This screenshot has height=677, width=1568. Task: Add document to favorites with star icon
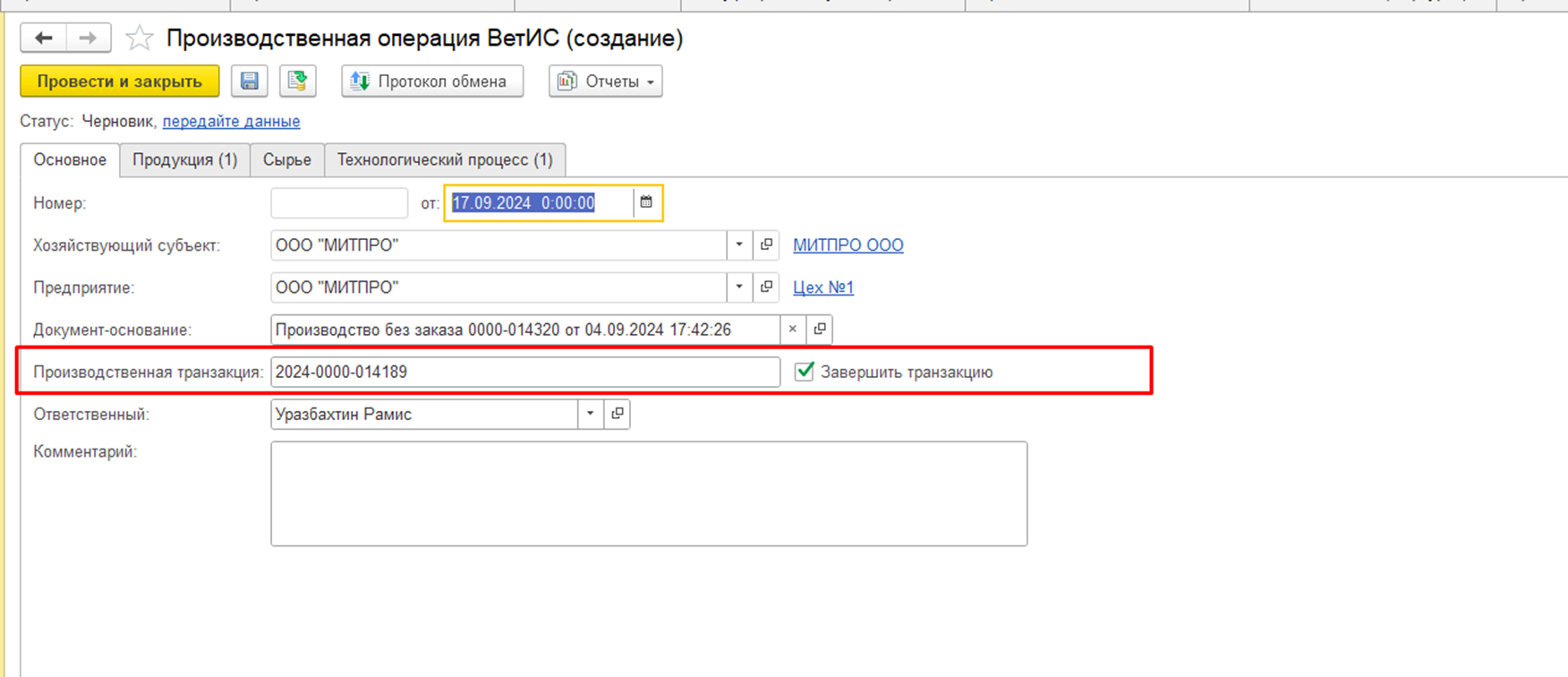click(x=139, y=39)
